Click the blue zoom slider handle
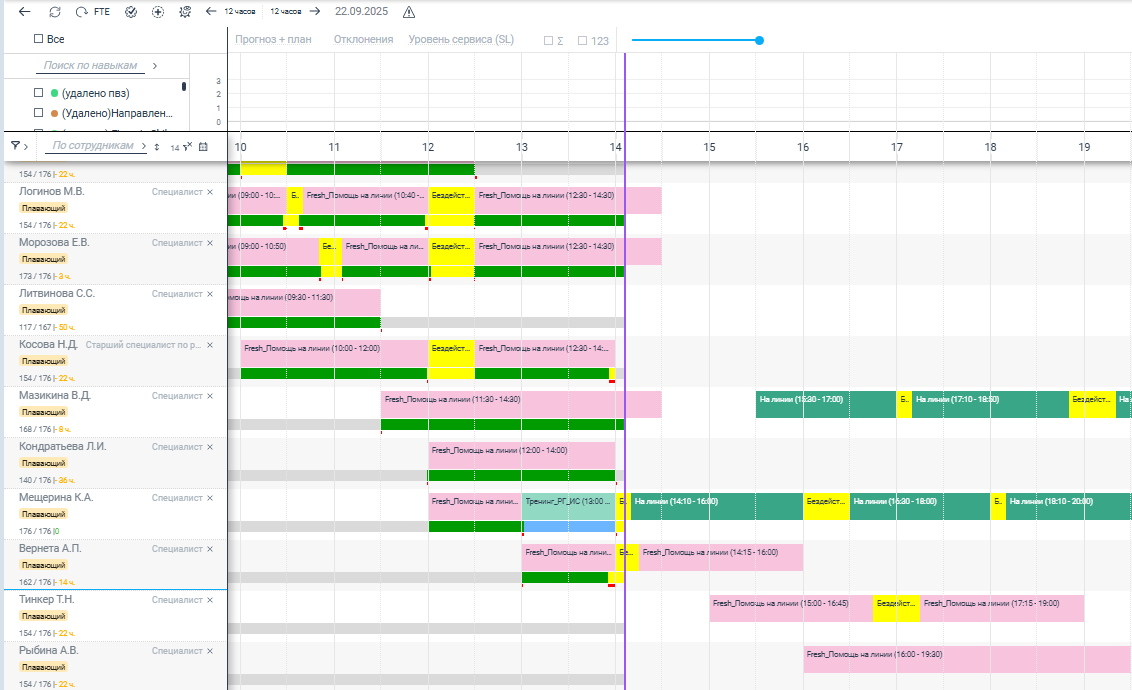Screen dimensions: 1132x690 759,40
